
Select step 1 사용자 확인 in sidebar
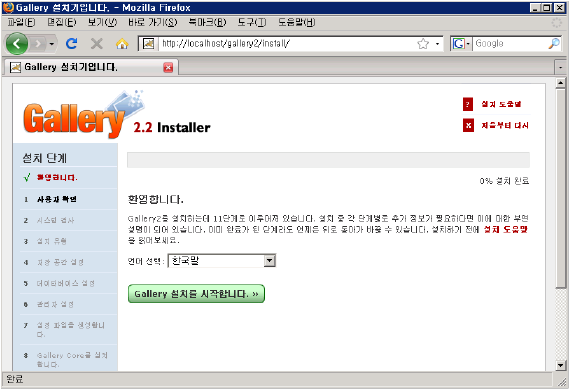[x=57, y=199]
